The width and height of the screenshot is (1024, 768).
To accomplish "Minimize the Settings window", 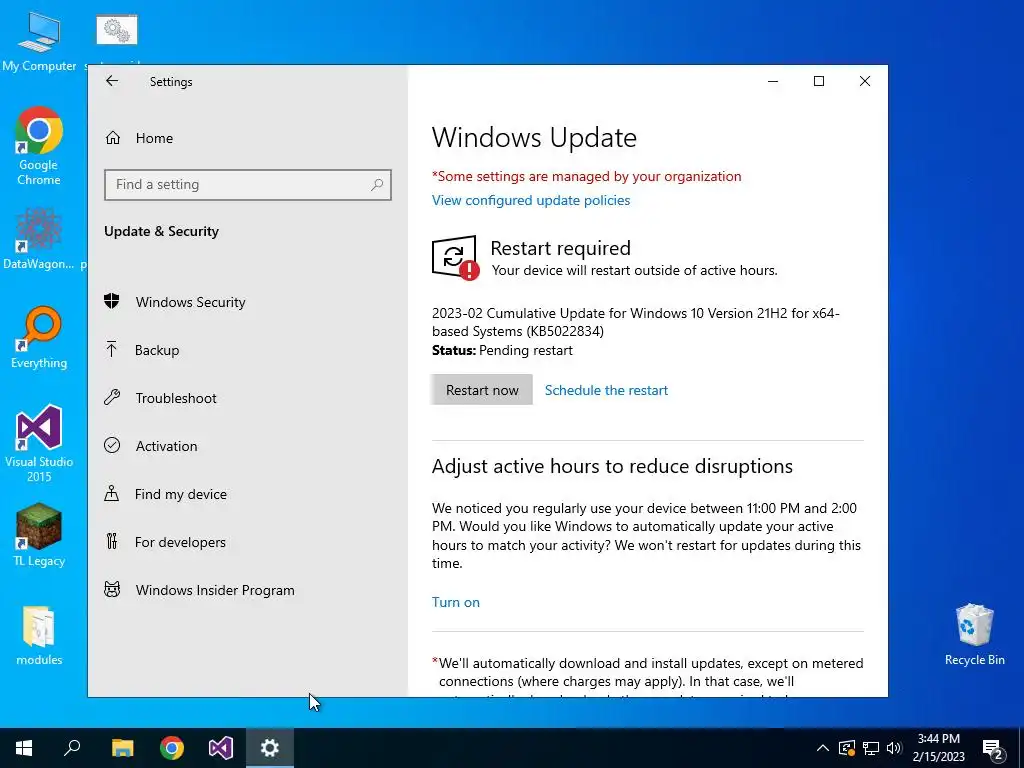I will point(773,81).
